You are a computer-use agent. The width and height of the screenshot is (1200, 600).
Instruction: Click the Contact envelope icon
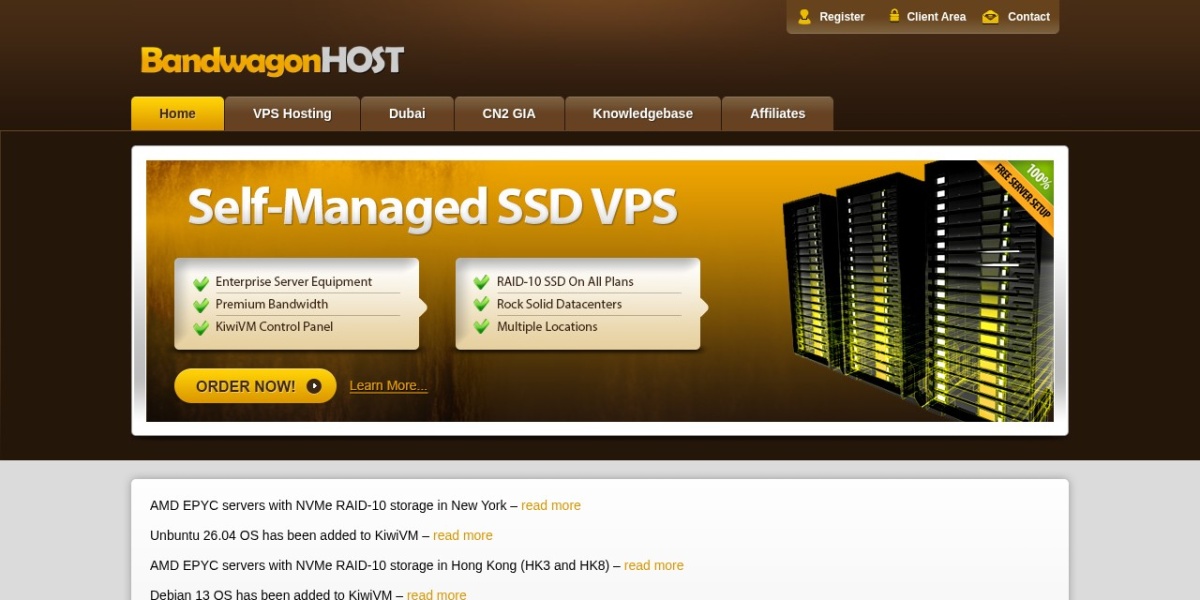tap(990, 16)
